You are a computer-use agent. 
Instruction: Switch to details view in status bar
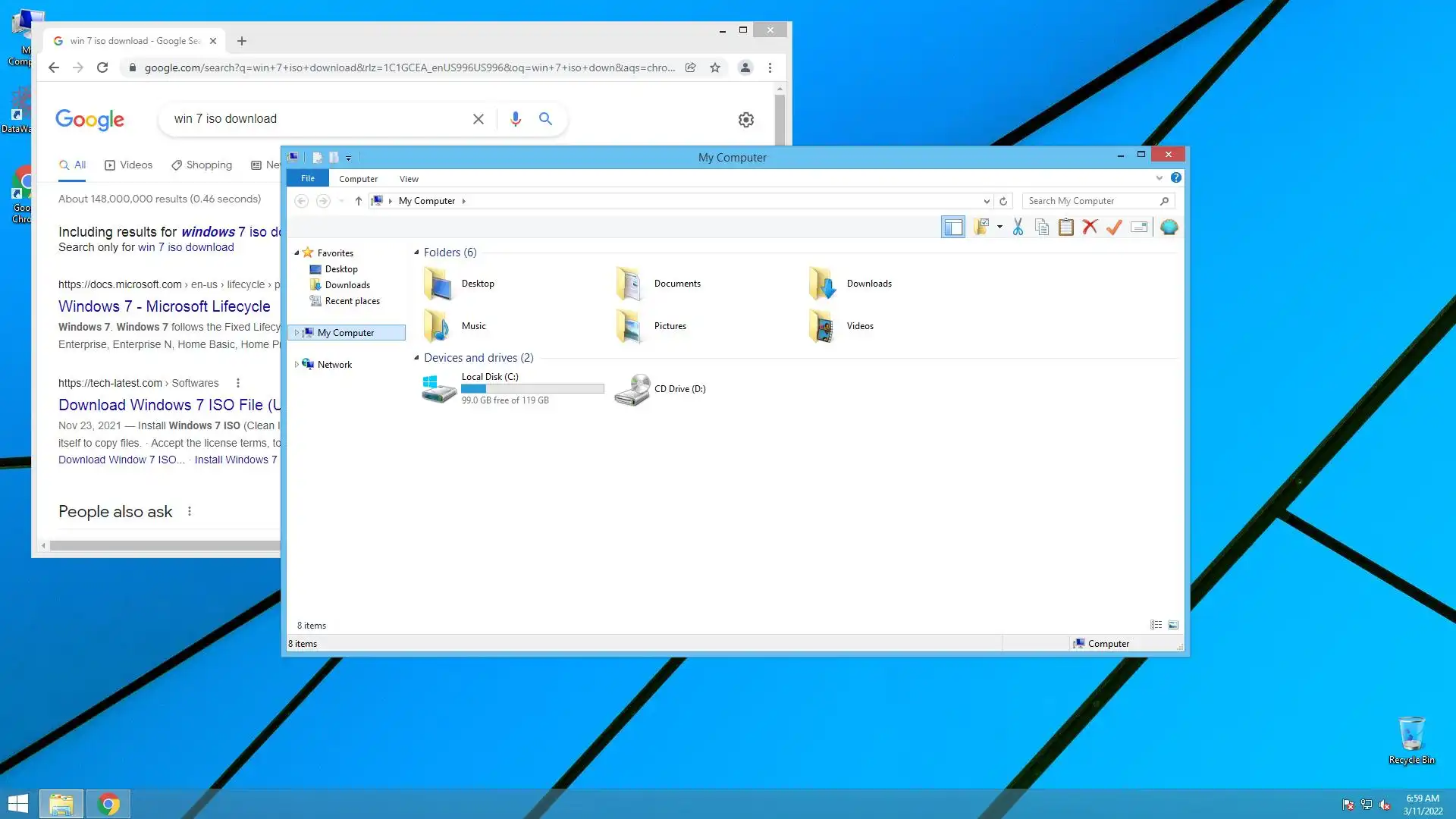pyautogui.click(x=1156, y=625)
